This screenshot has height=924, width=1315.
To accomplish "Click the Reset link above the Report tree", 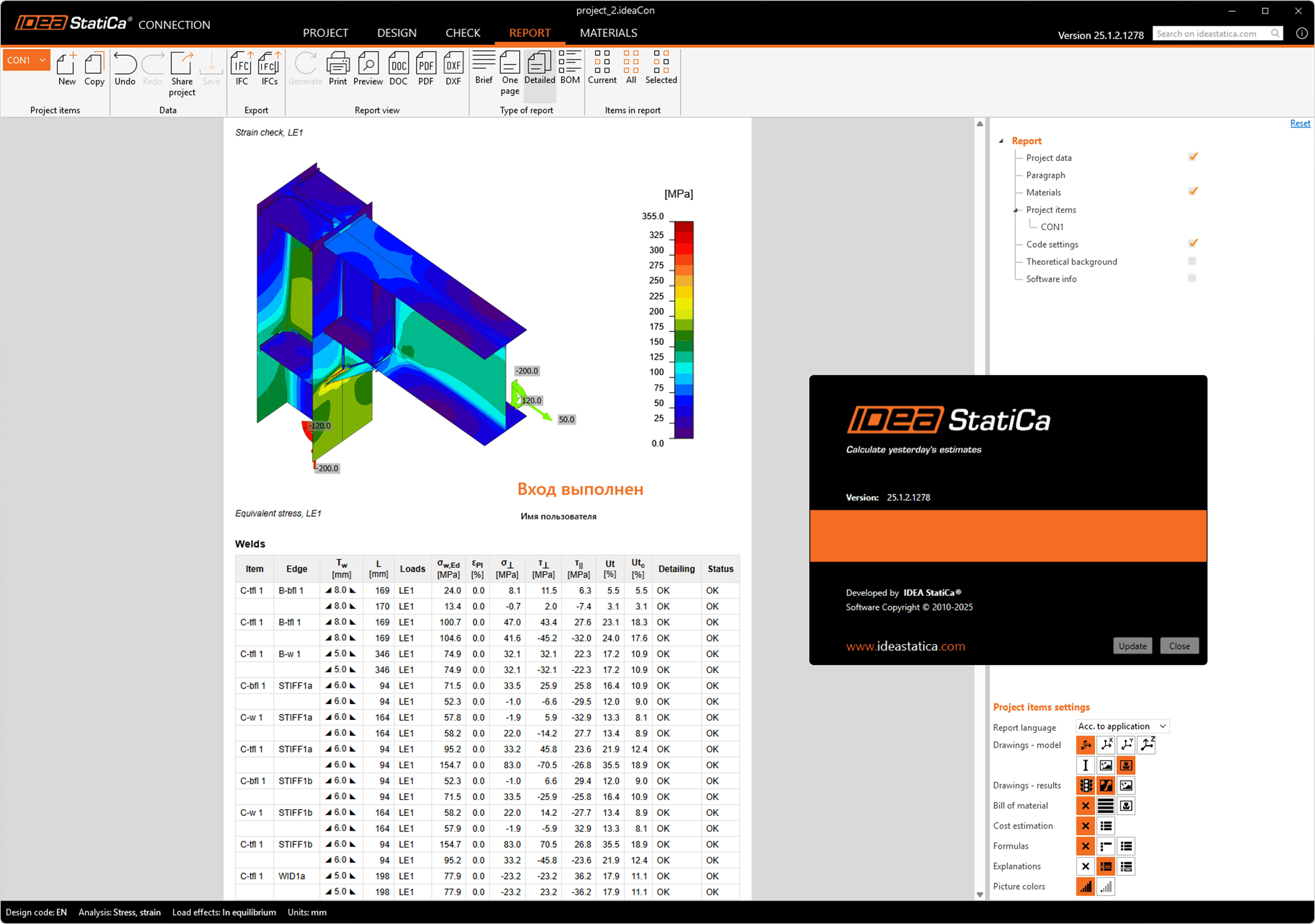I will pos(1300,123).
